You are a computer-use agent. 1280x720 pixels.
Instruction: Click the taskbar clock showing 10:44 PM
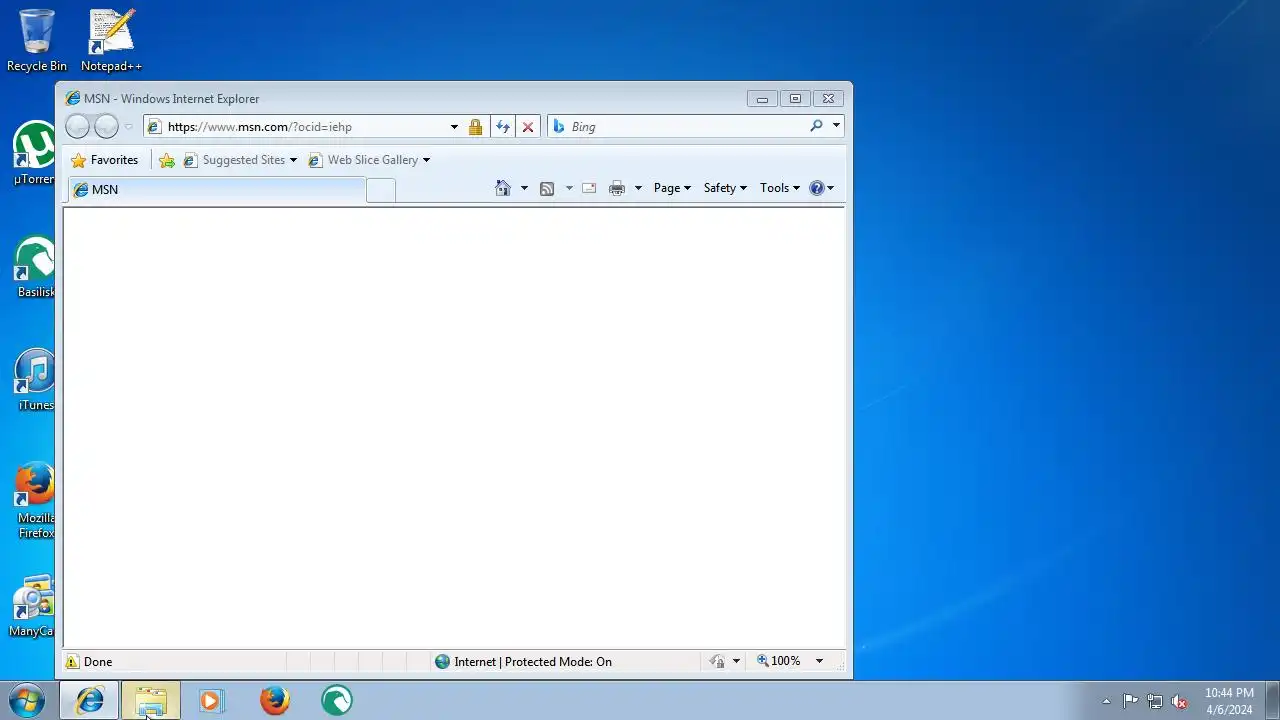coord(1229,701)
